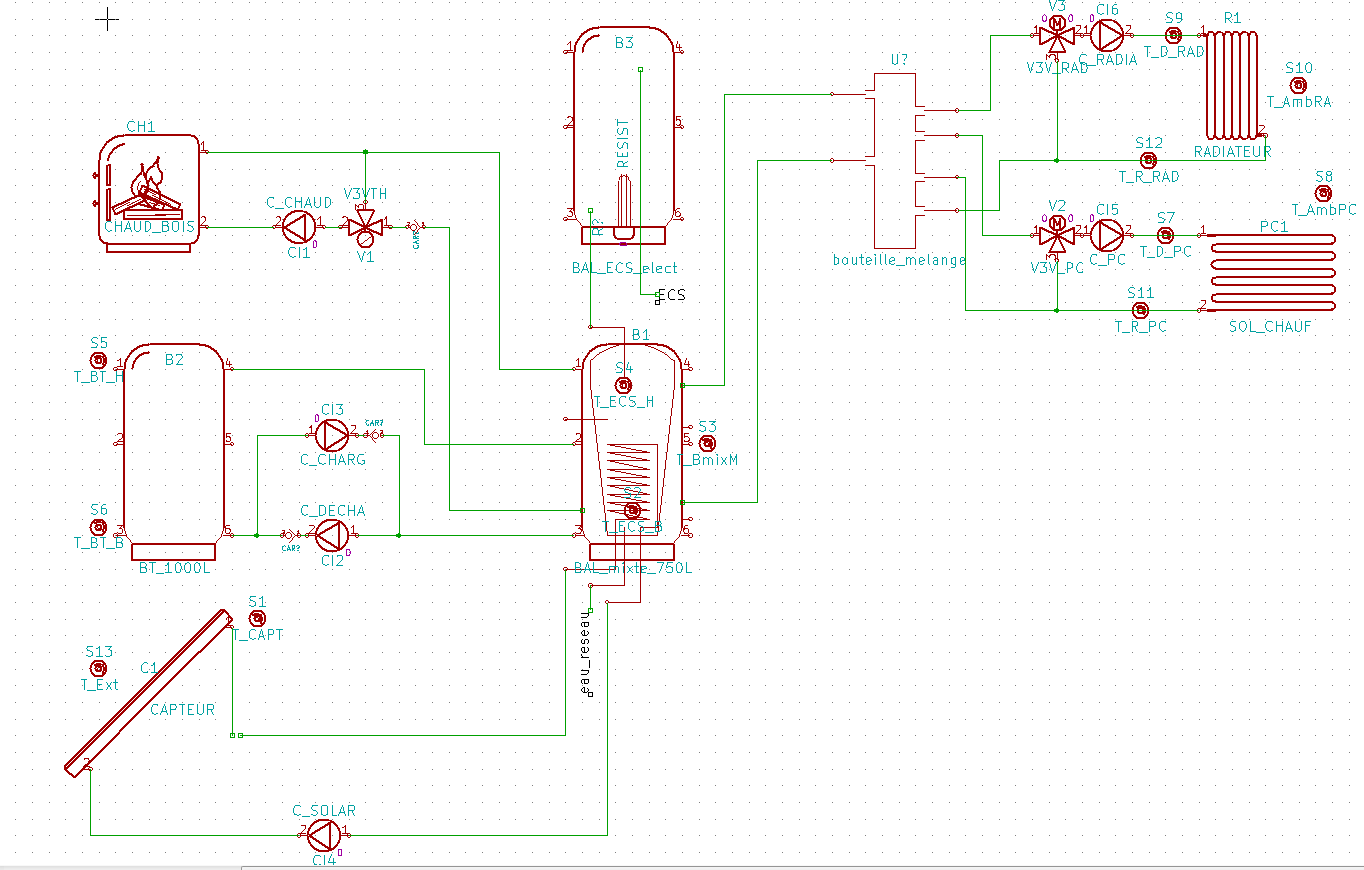Click the C_CHAUD pump symbol CI1
The width and height of the screenshot is (1364, 870).
[x=296, y=227]
